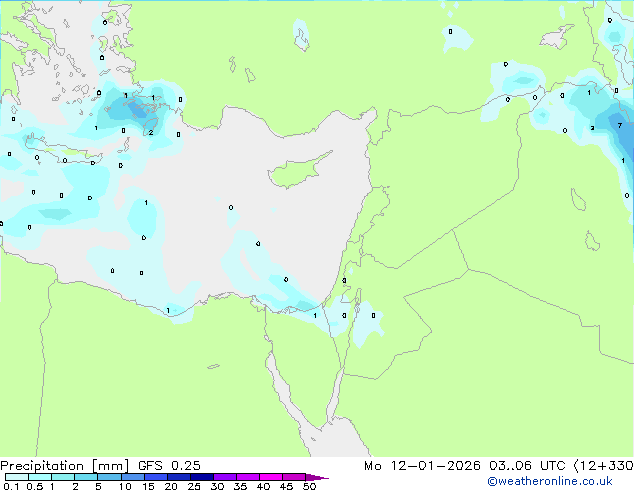634x490 pixels.
Task: Click the "UTC" label in the timestamp
Action: (552, 466)
